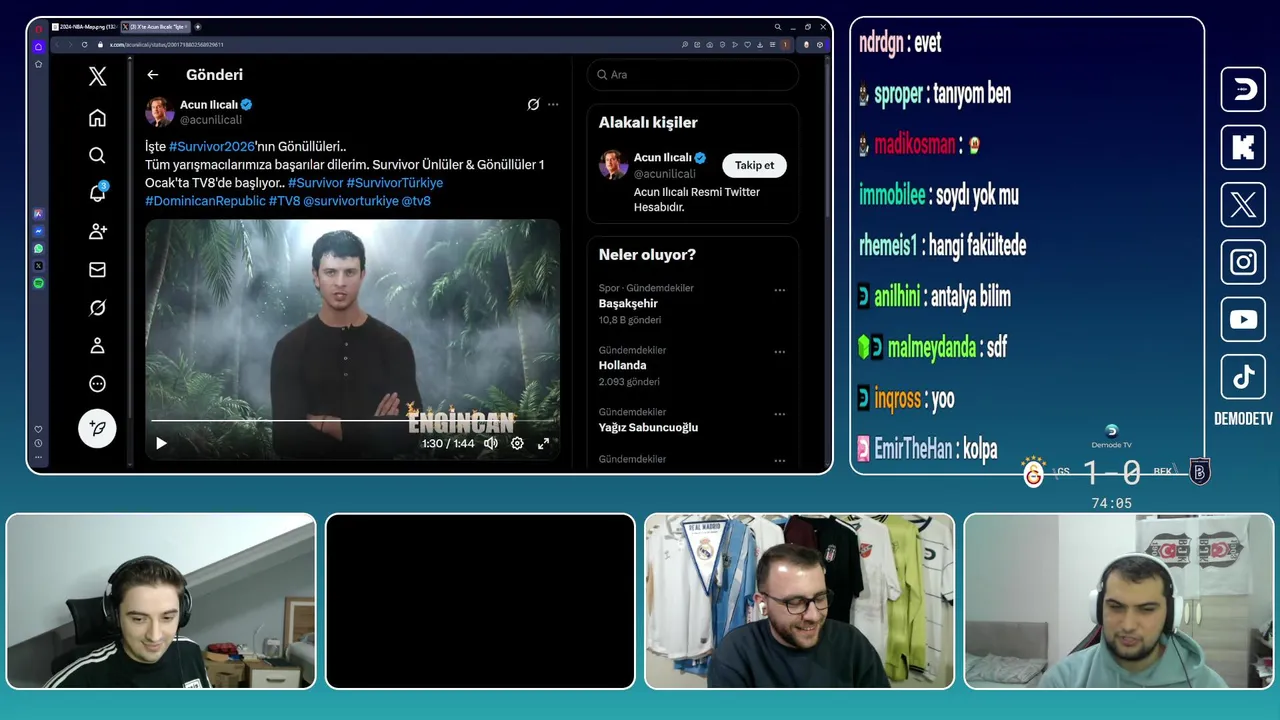
Task: Open history clock in Opera sidebar
Action: click(38, 443)
